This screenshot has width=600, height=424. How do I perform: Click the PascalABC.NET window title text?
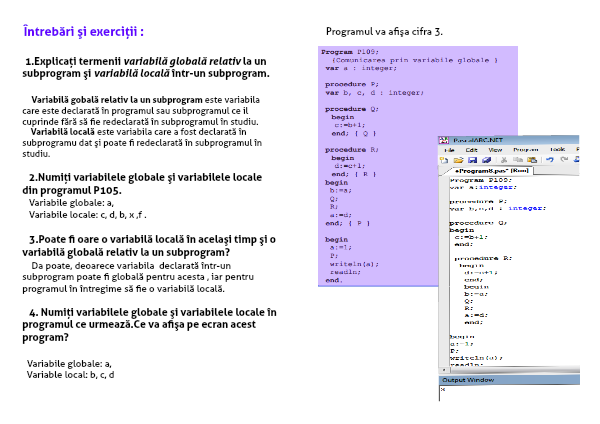[x=478, y=140]
